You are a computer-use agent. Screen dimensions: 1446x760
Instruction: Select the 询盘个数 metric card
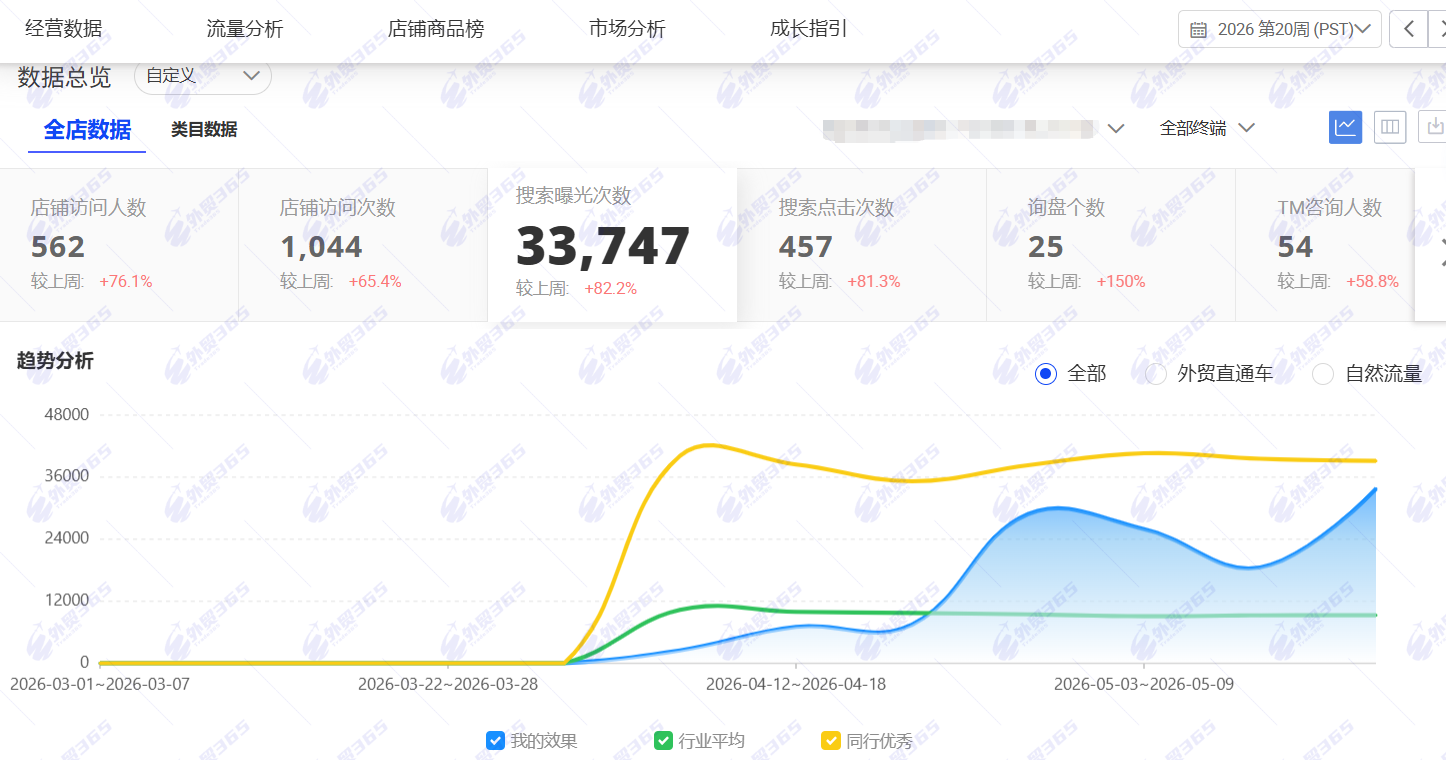(1111, 245)
